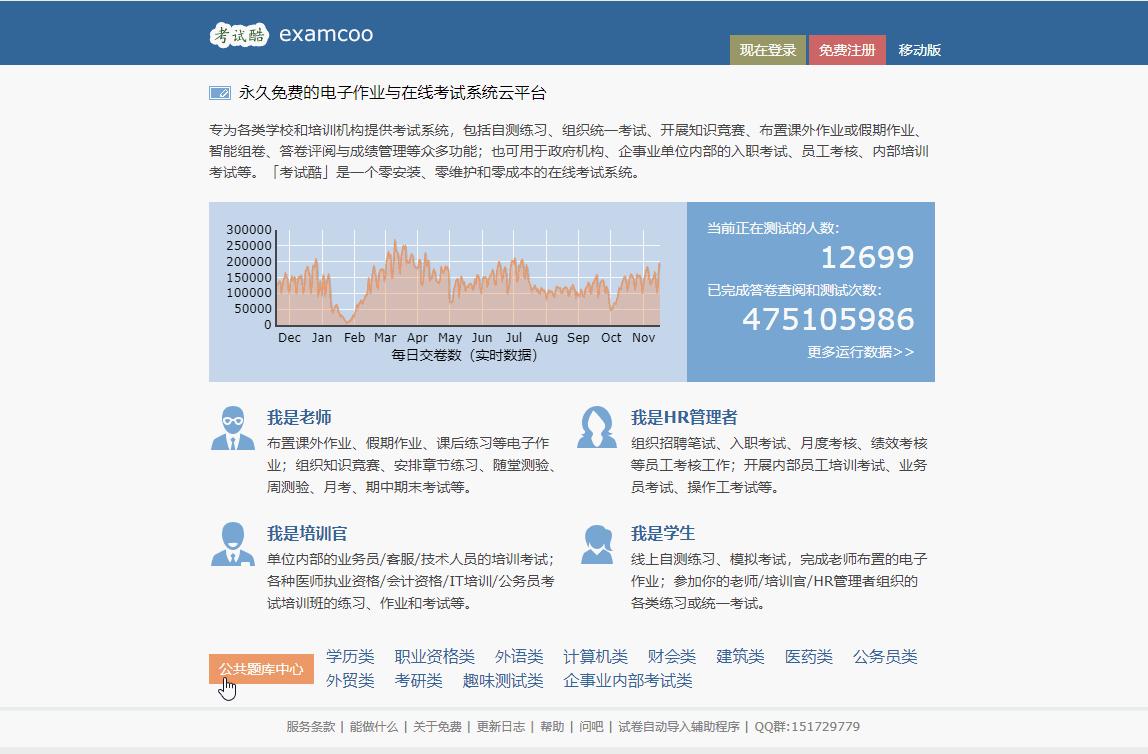
Task: Open the 免费注册 registration entry
Action: pyautogui.click(x=847, y=48)
